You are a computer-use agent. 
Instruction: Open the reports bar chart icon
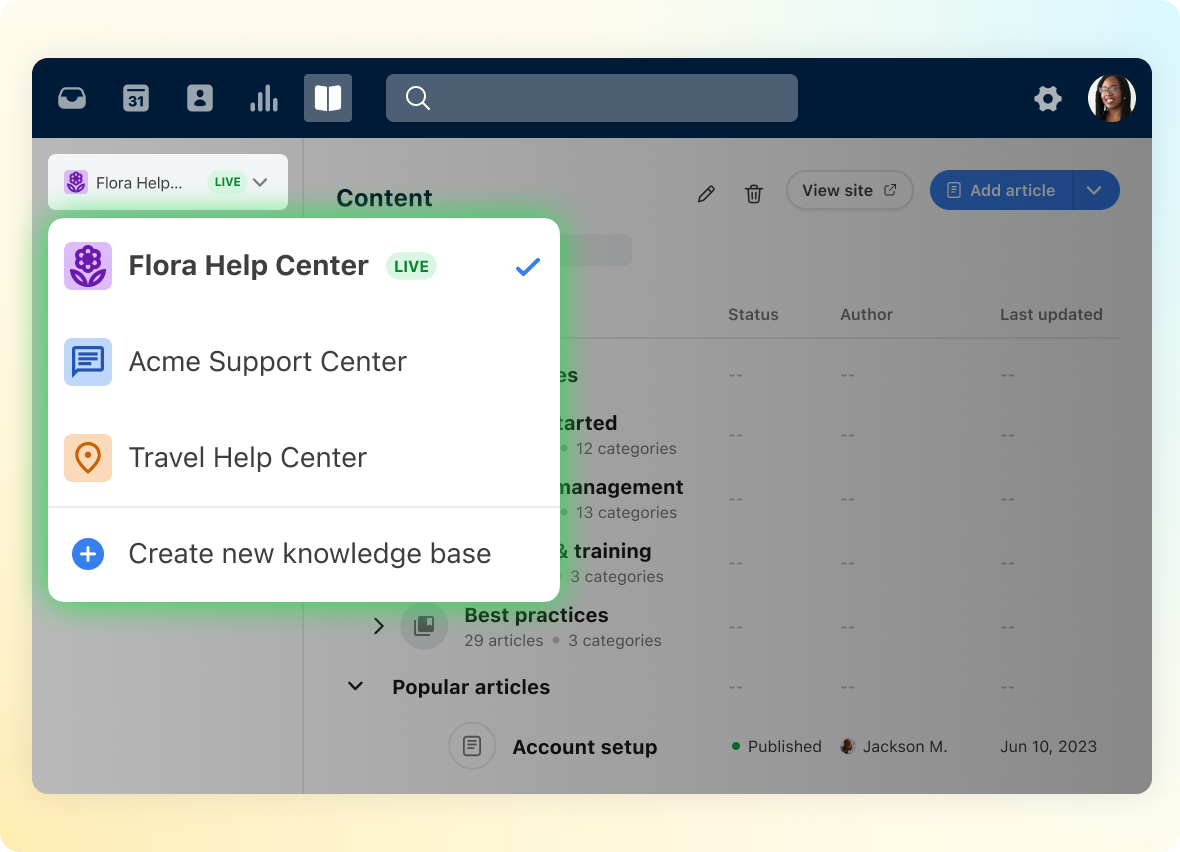click(264, 98)
